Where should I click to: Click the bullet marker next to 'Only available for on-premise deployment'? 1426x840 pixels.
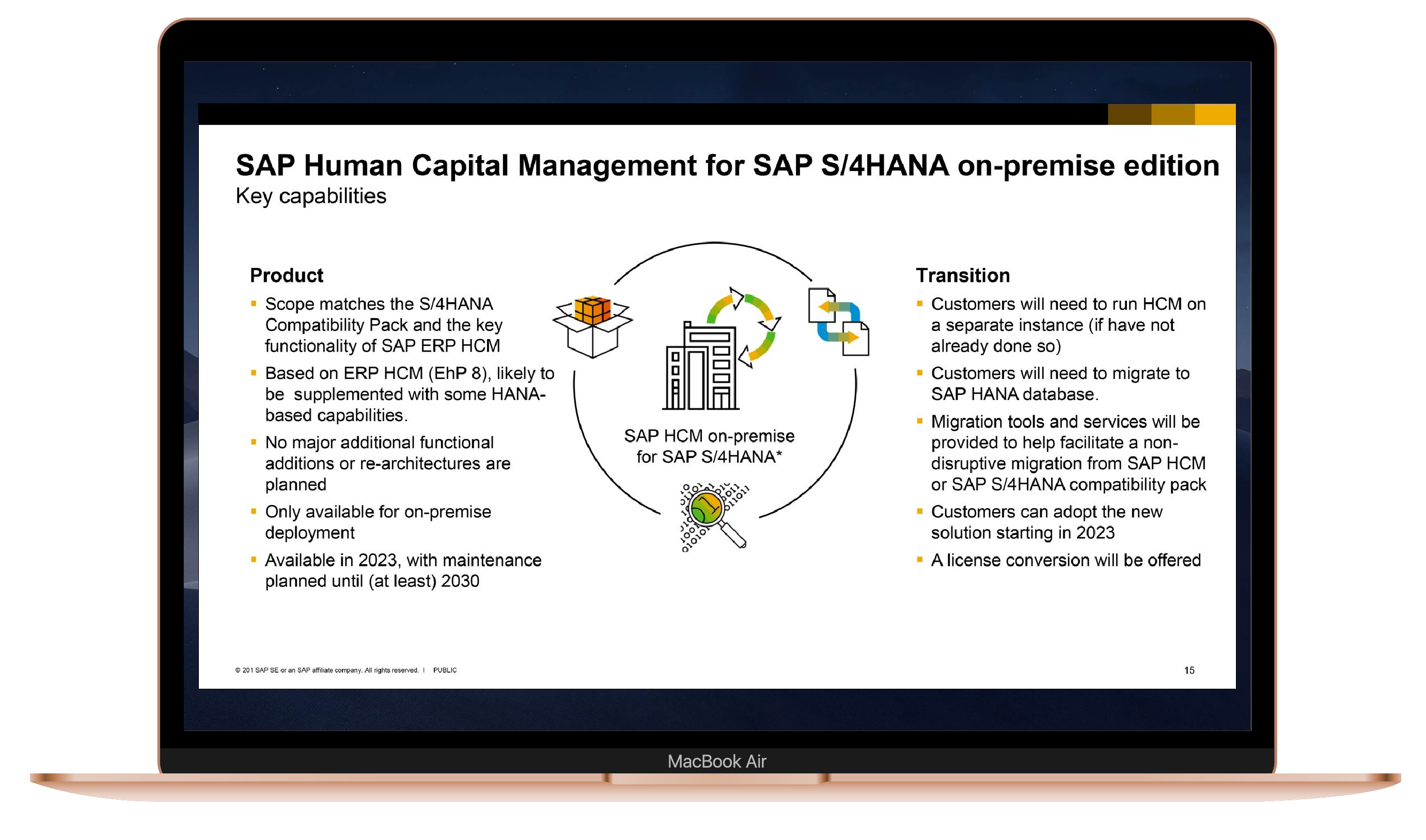point(254,512)
